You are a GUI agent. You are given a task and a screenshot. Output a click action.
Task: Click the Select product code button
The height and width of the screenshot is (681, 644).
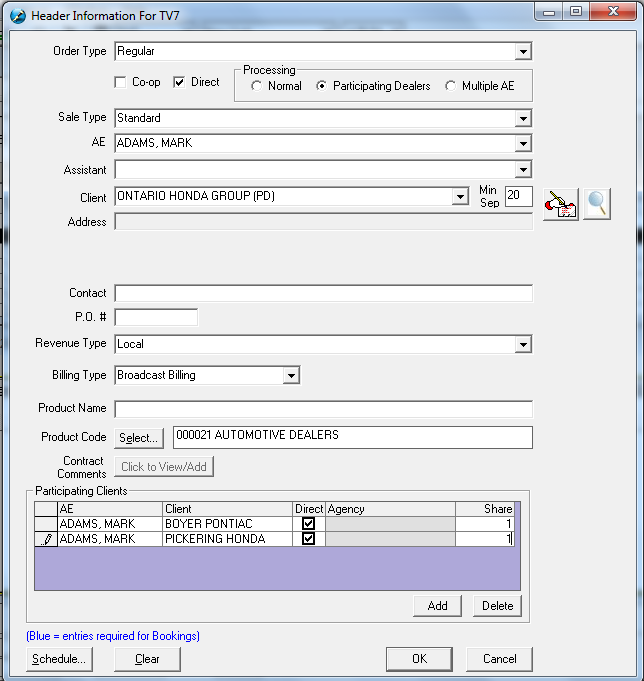click(x=138, y=438)
